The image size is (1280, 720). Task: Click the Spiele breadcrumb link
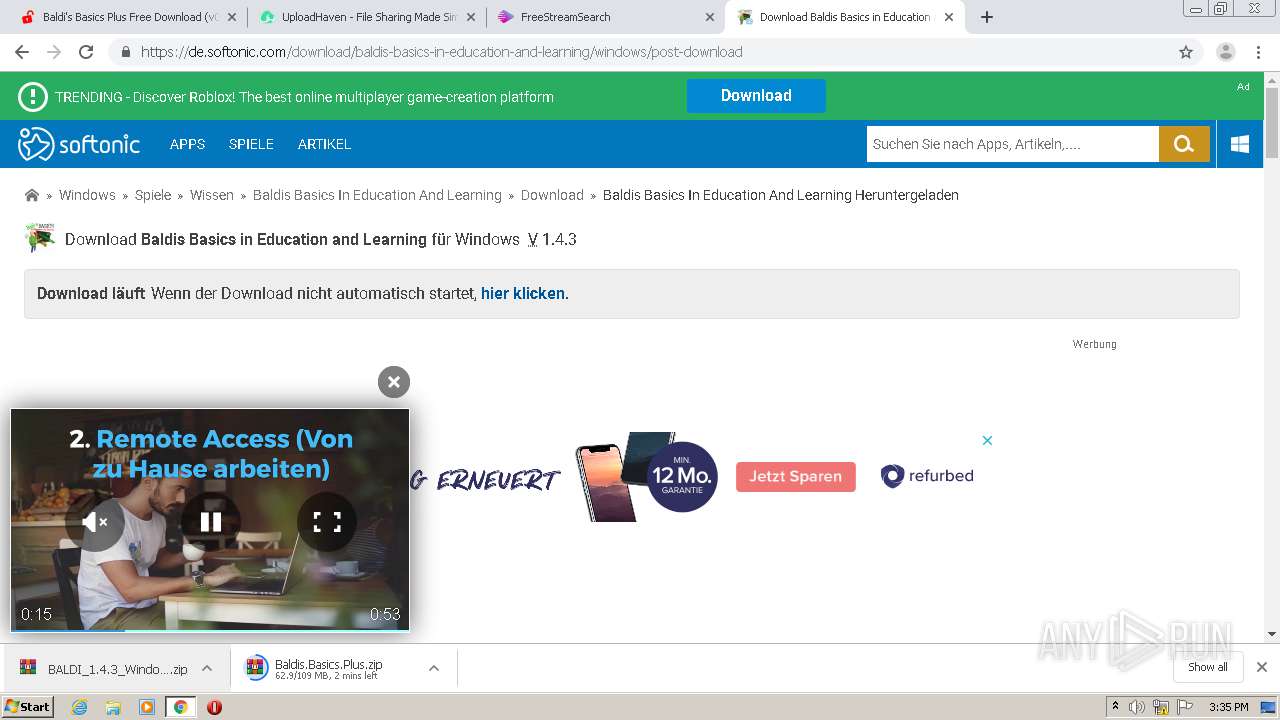coord(153,195)
